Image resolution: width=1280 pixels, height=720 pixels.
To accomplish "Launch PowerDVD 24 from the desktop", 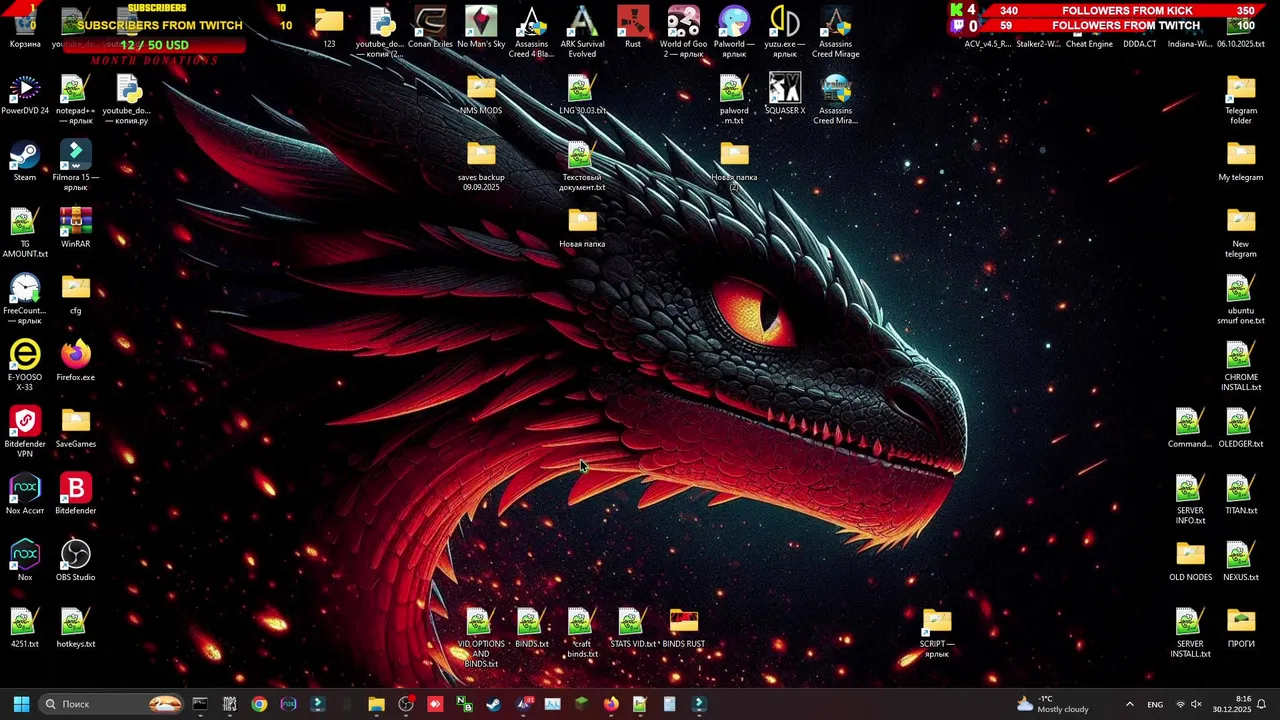I will 25,95.
